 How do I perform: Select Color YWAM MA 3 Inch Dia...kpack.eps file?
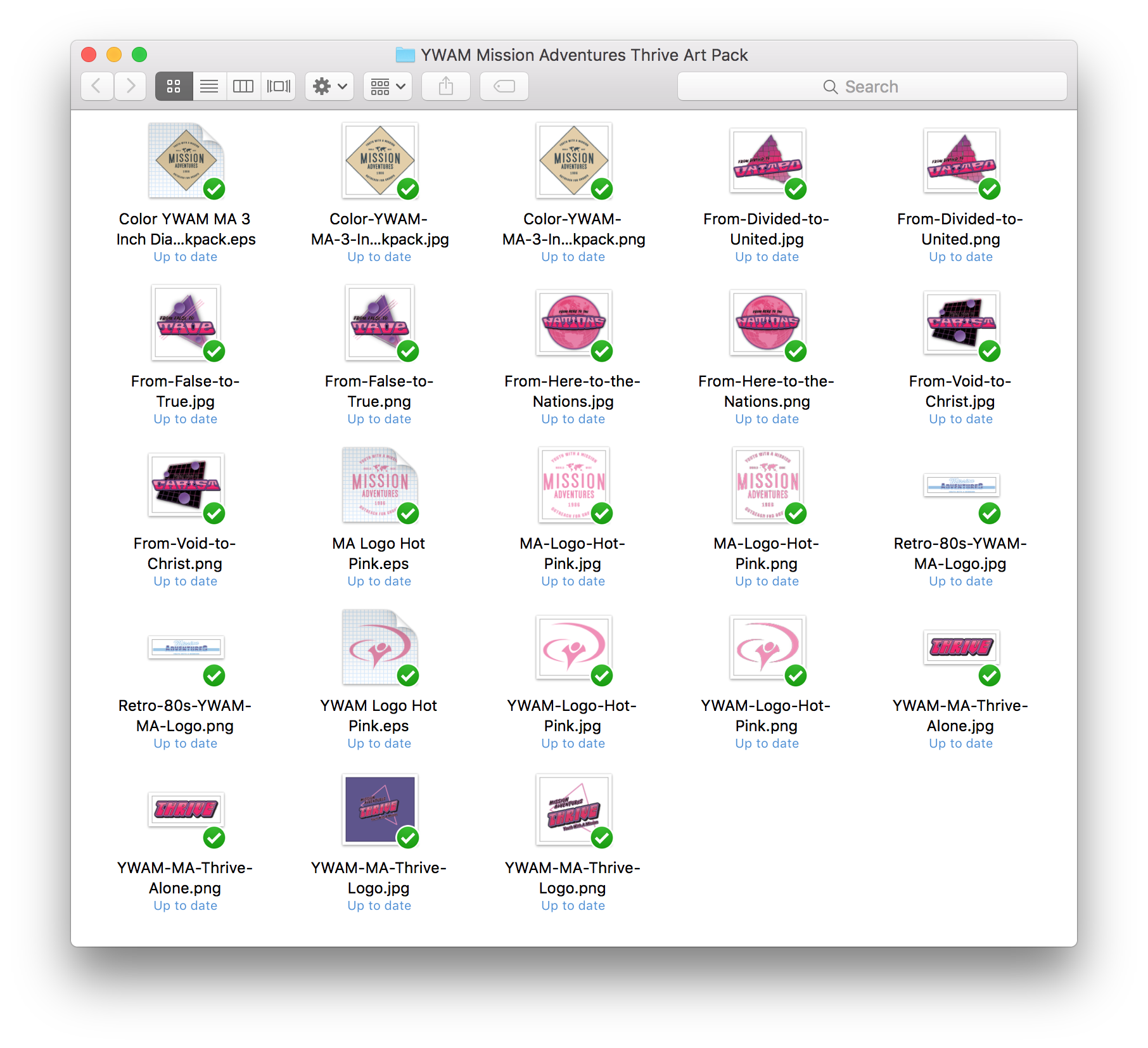(x=186, y=161)
